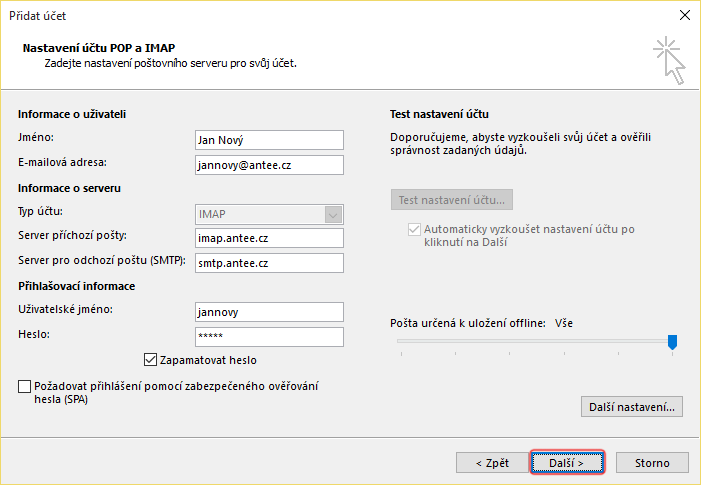The width and height of the screenshot is (701, 485).
Task: Click the offline mail slider track middle
Action: (x=535, y=342)
